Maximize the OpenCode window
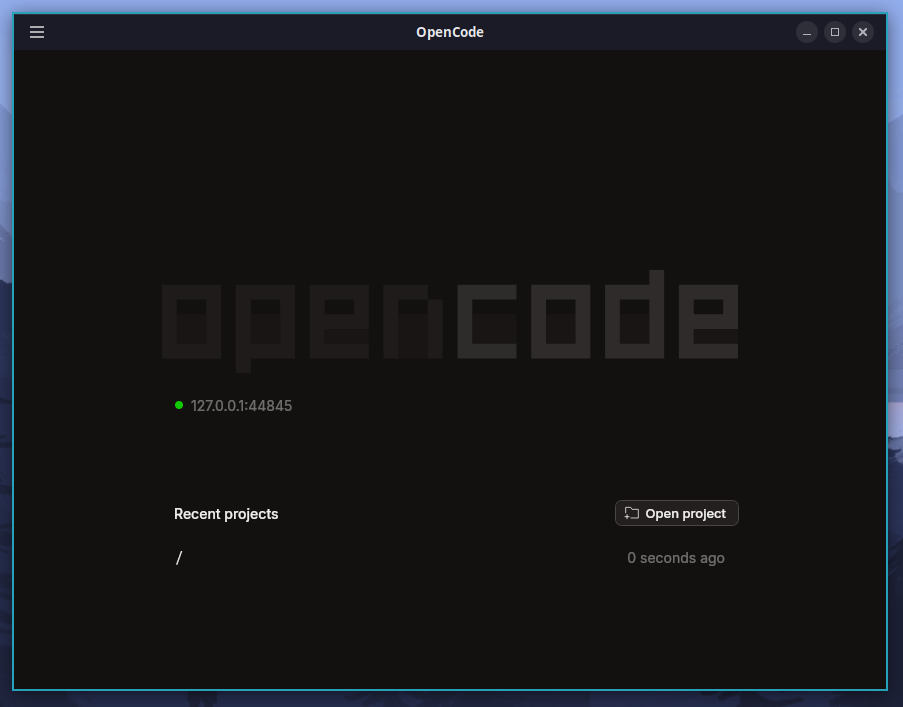This screenshot has height=707, width=903. (834, 32)
